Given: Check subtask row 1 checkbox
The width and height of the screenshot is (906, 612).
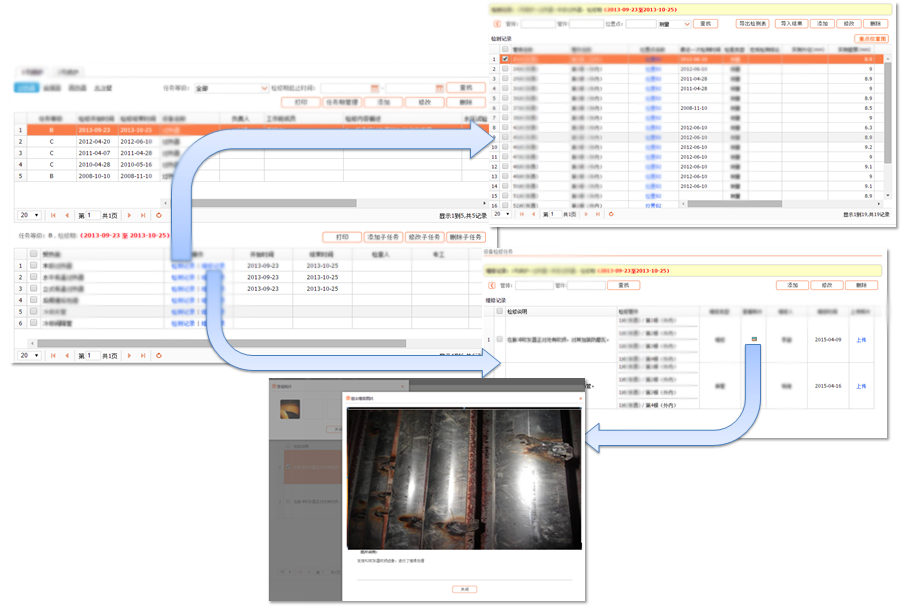Looking at the screenshot, I should (x=34, y=265).
